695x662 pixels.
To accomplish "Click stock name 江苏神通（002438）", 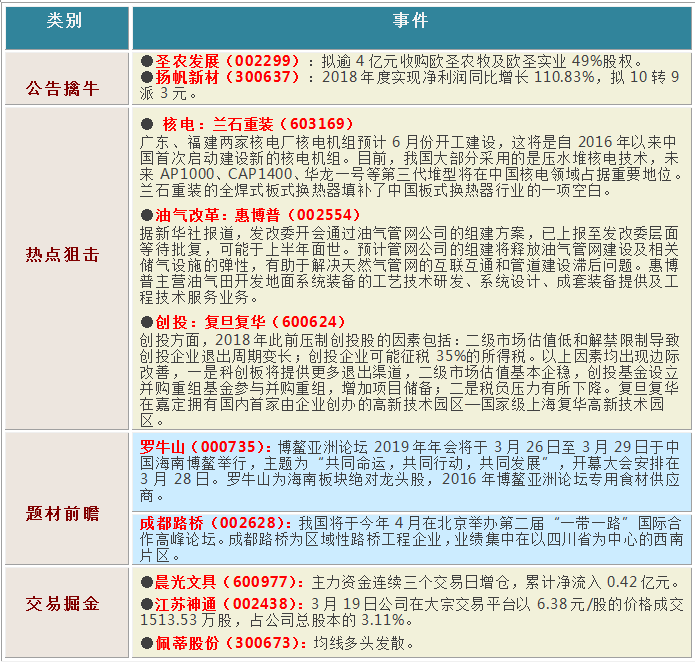I will coord(230,604).
